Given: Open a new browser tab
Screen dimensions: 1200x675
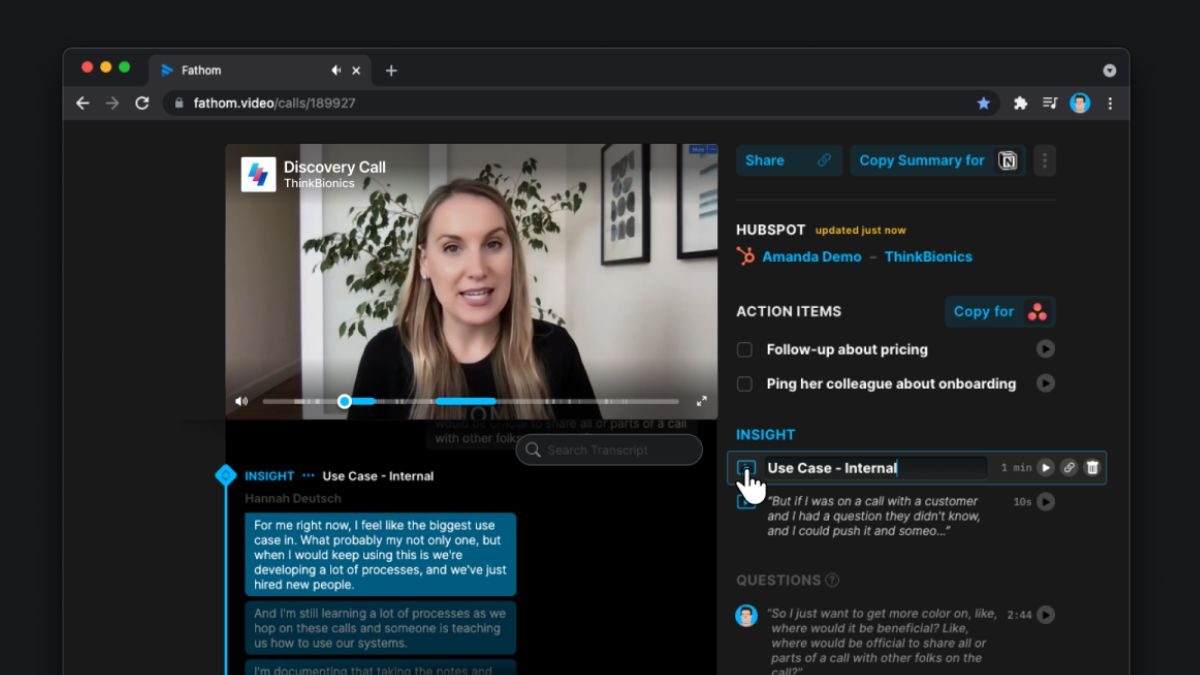Looking at the screenshot, I should 391,70.
